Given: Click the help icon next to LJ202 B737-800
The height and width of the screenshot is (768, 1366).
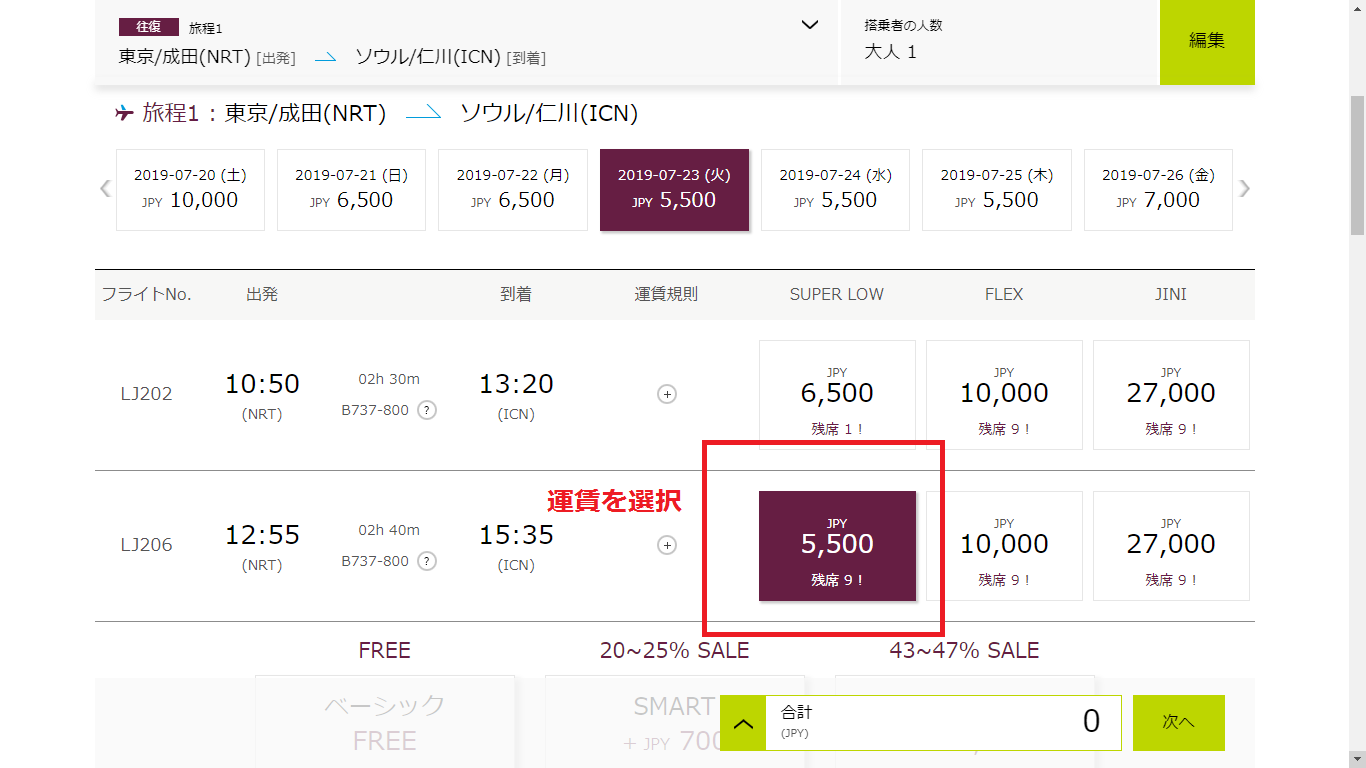Looking at the screenshot, I should pos(427,410).
